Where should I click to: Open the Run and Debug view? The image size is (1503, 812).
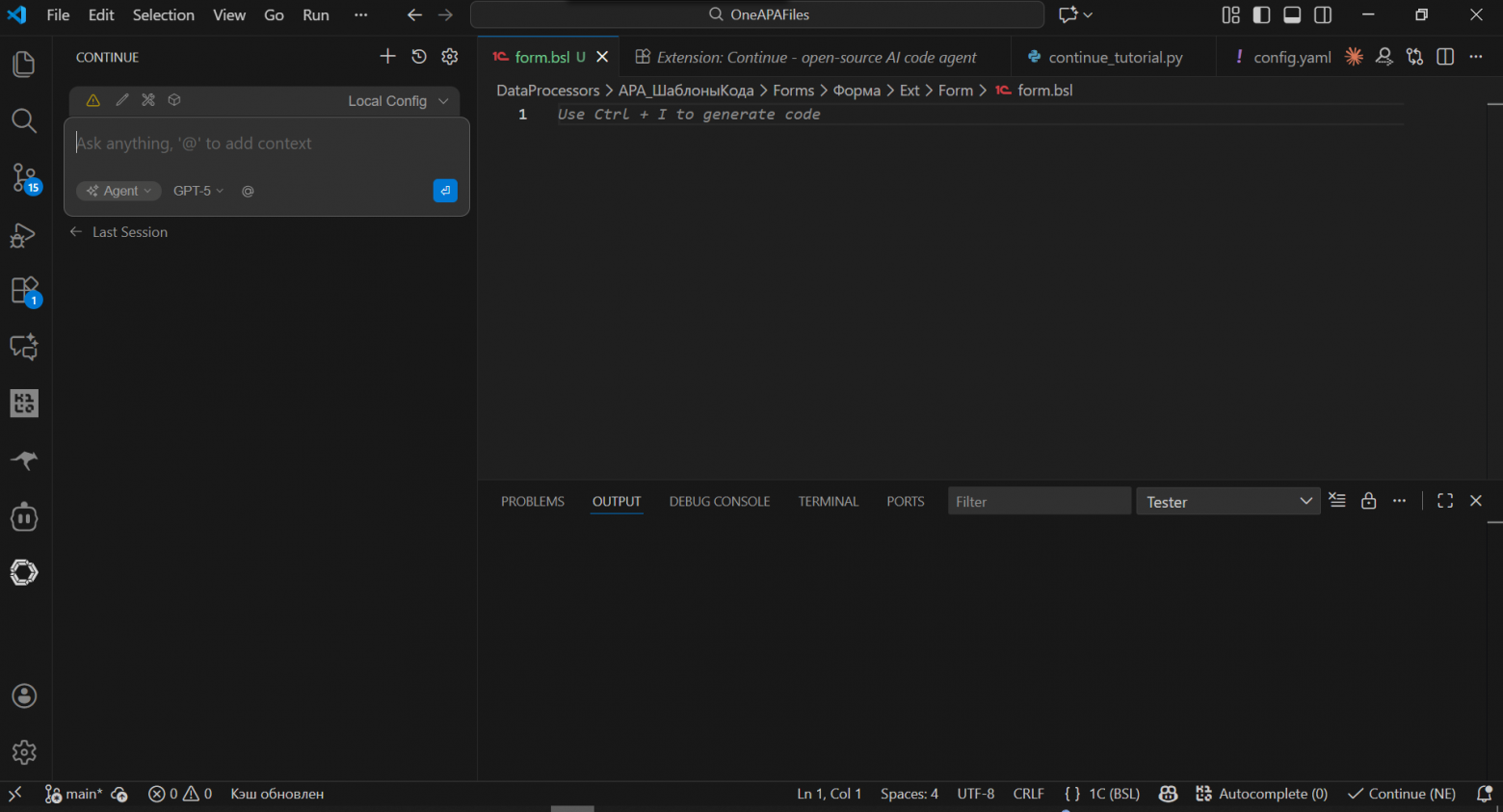[23, 234]
